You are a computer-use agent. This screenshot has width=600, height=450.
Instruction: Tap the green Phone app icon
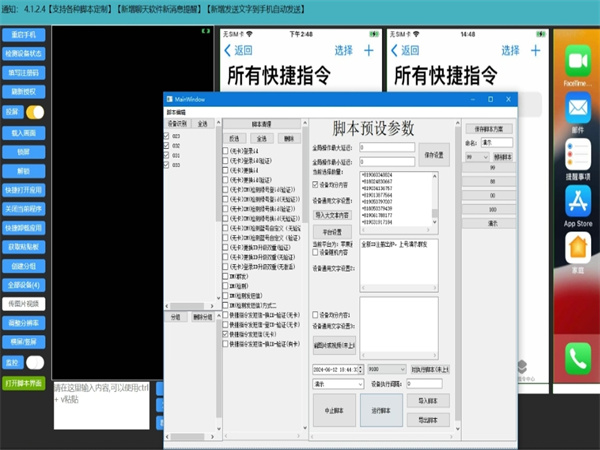tap(577, 358)
